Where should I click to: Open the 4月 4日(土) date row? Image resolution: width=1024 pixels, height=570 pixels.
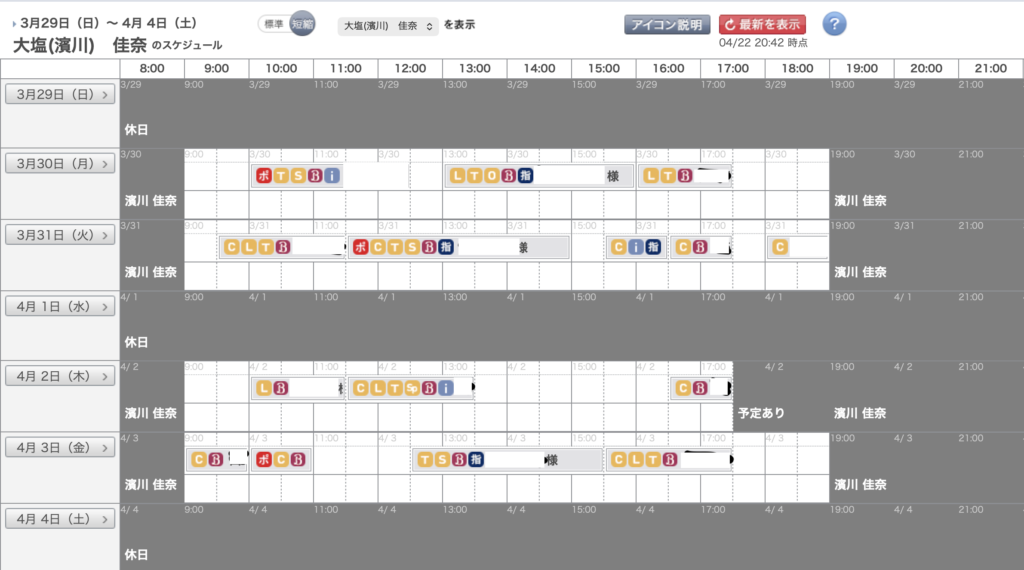(59, 519)
